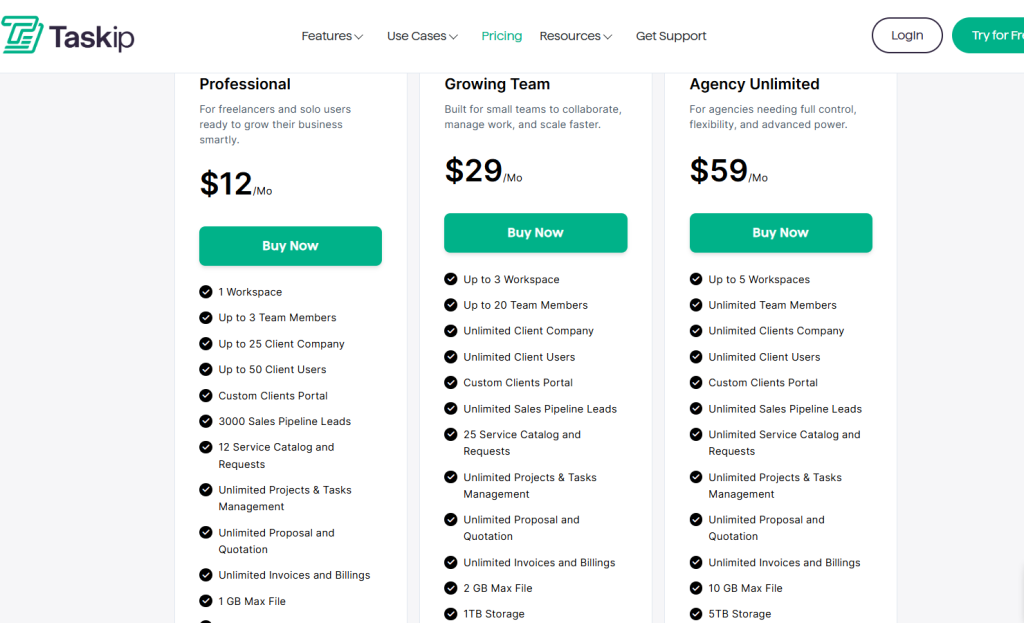
Task: Click checkmark icon beside 1 Workspace
Action: click(206, 292)
